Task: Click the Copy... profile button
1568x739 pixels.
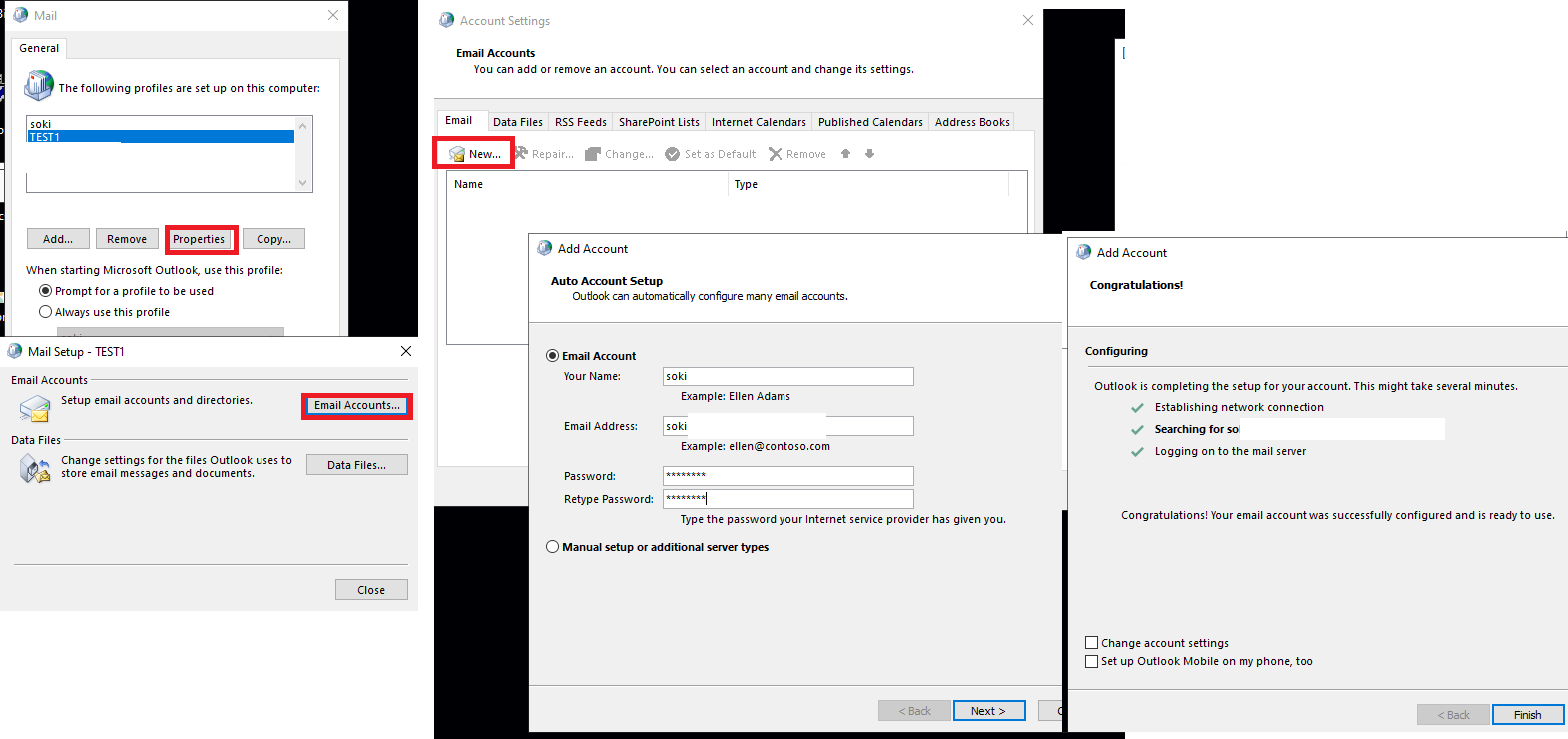Action: [x=273, y=239]
